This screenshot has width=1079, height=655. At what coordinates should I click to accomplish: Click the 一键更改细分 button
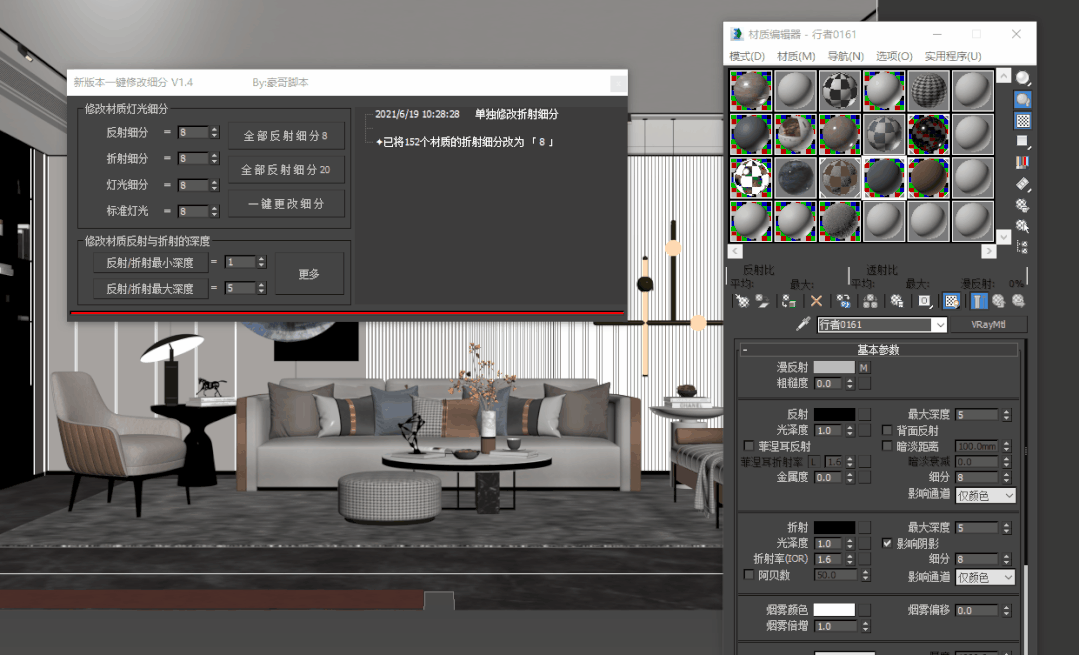(x=286, y=204)
